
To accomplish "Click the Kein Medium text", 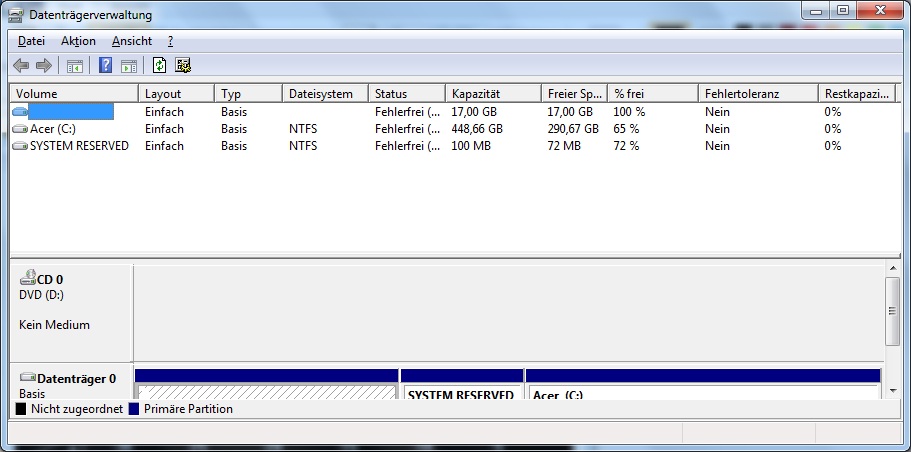I will click(55, 325).
